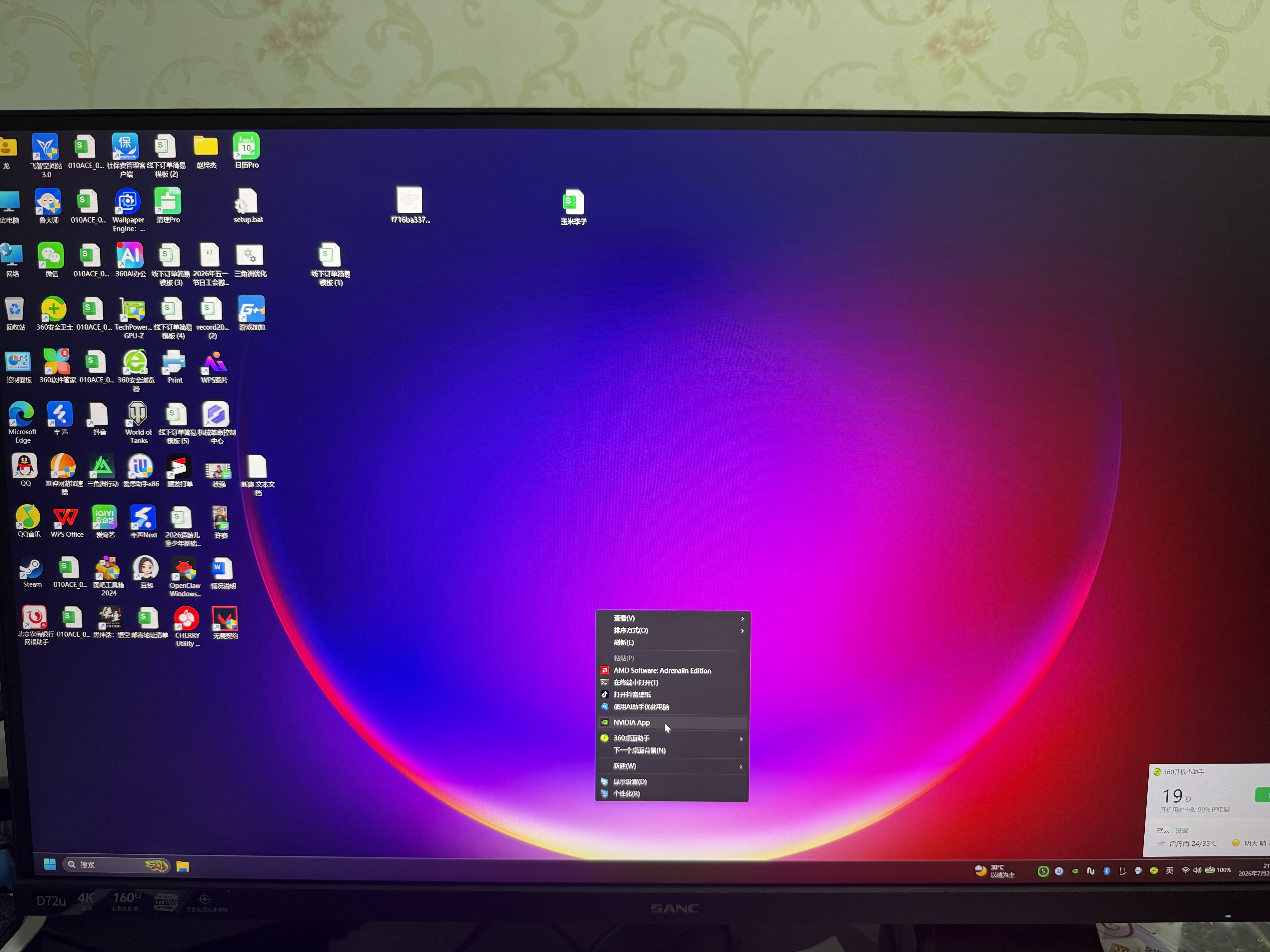Select the 赵梓杰 folder on desktop
This screenshot has height=952, width=1270.
(x=206, y=152)
